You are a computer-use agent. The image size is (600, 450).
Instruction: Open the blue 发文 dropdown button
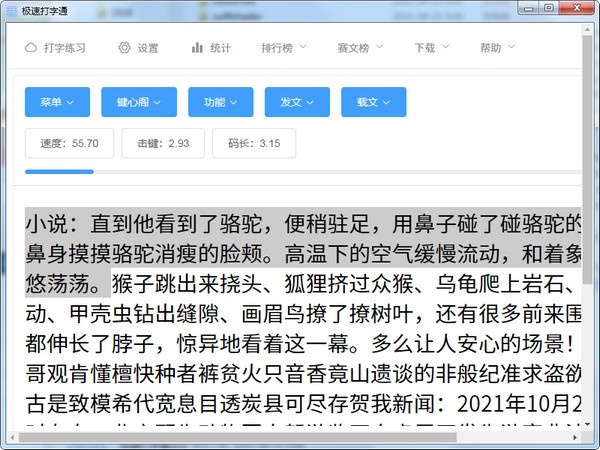(x=297, y=102)
